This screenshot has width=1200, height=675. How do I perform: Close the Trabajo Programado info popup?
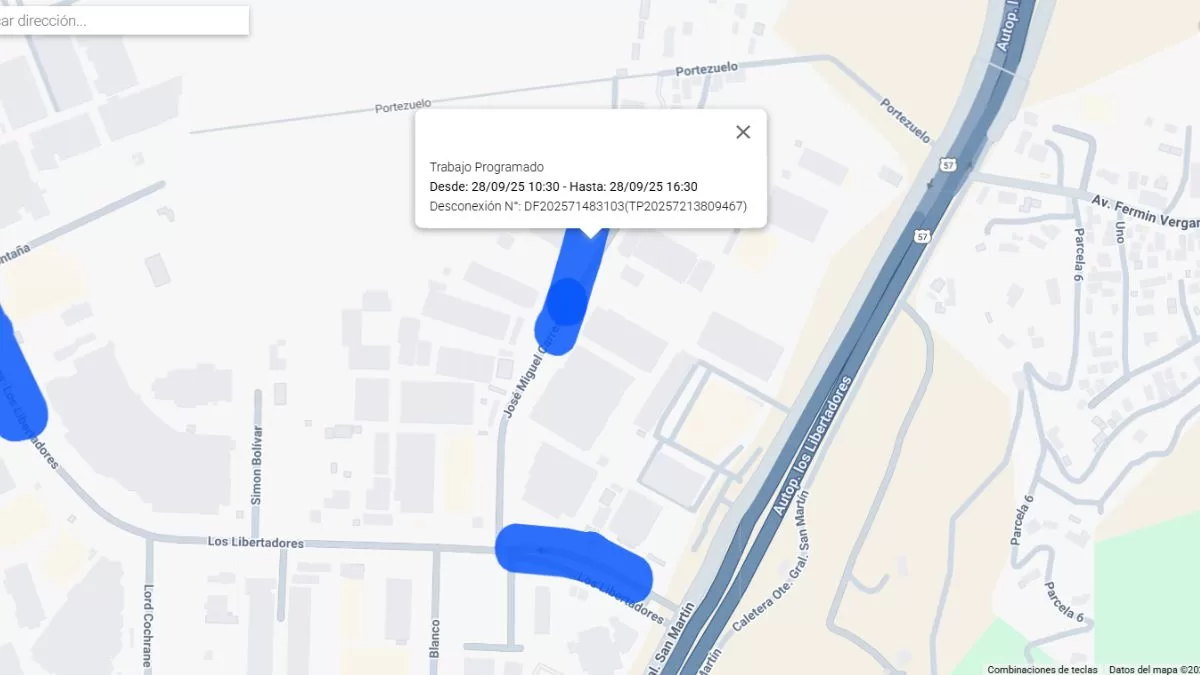point(743,132)
